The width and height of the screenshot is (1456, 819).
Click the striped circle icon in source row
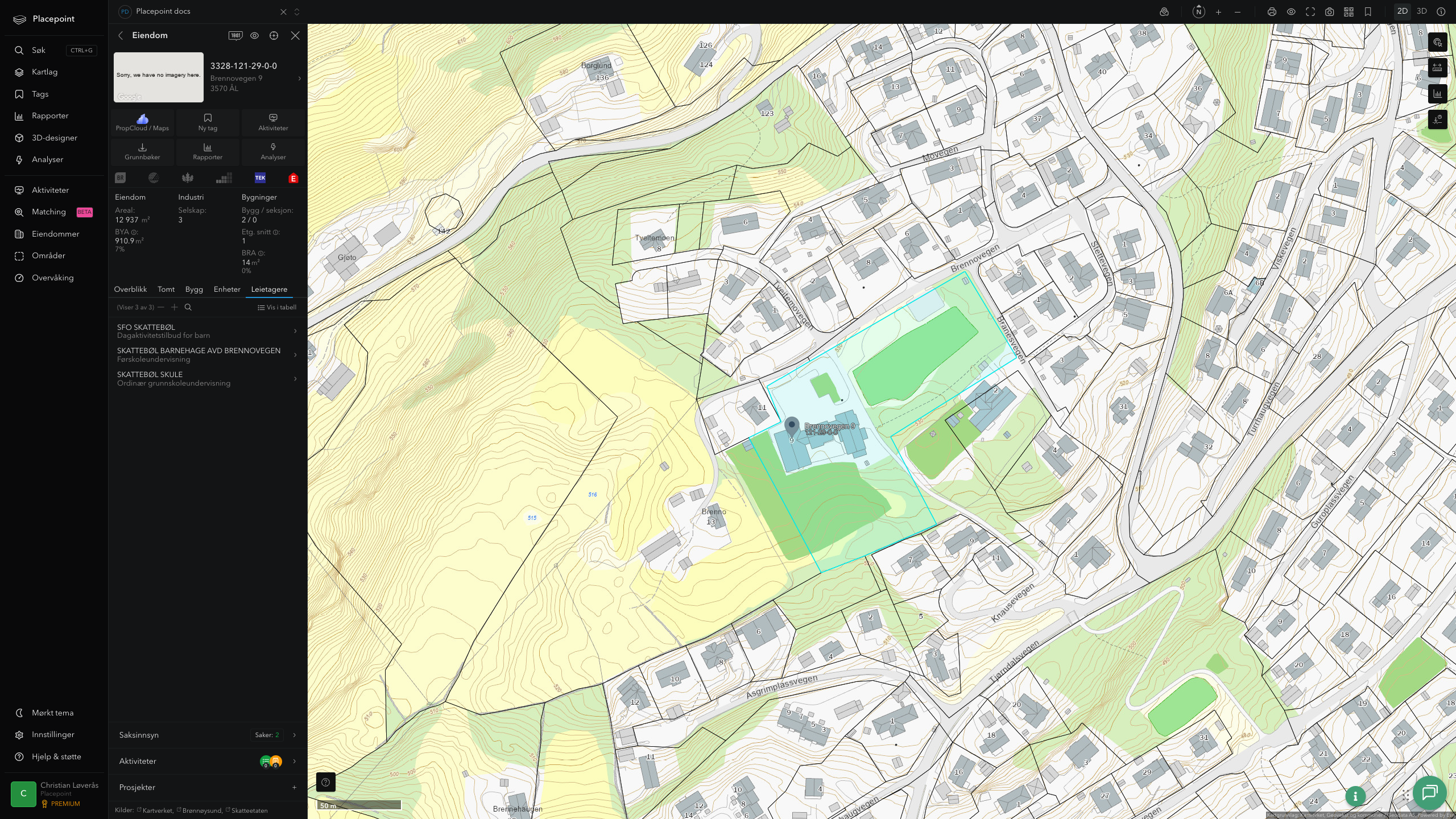click(154, 178)
